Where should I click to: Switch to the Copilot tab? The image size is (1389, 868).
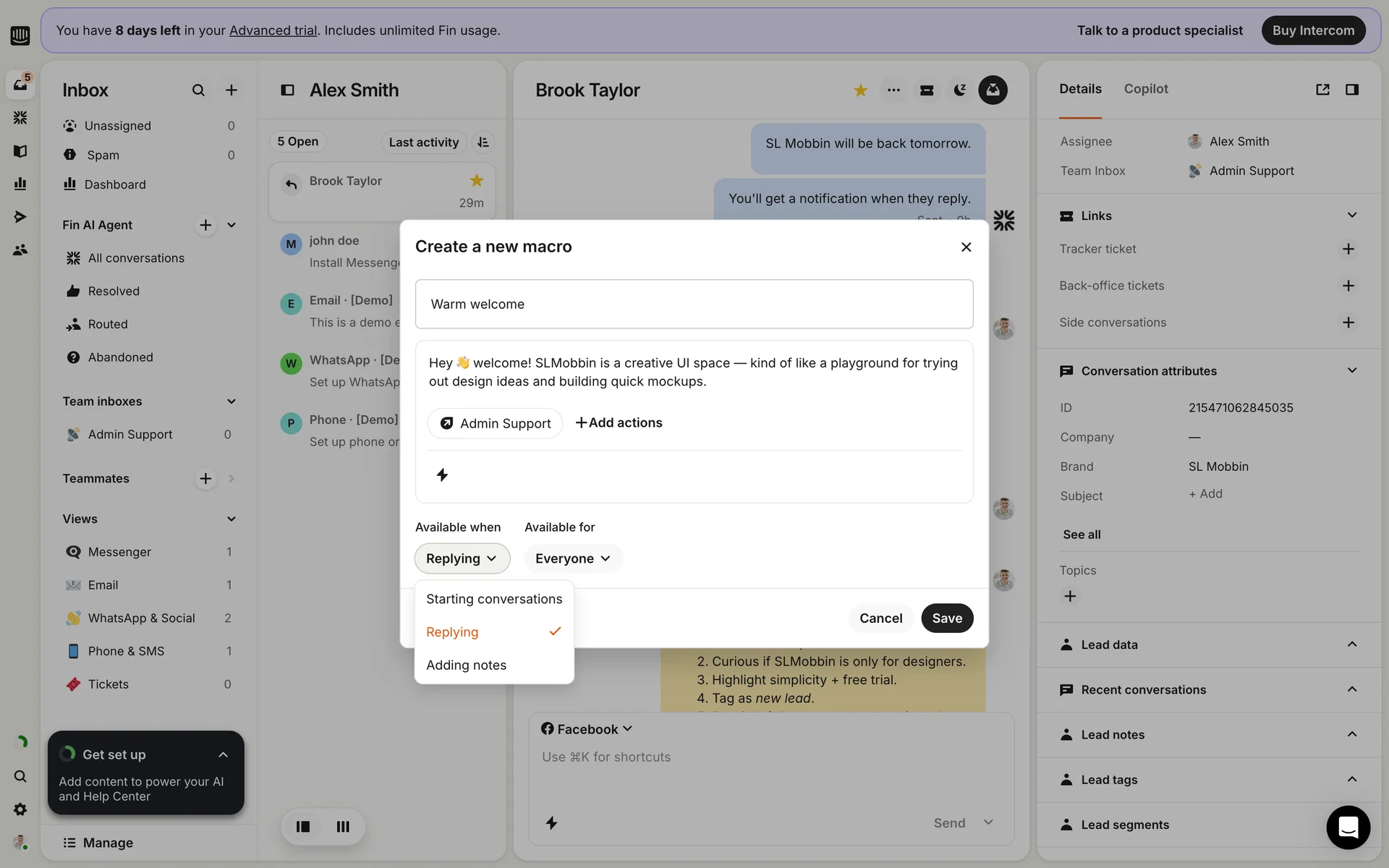click(x=1145, y=89)
